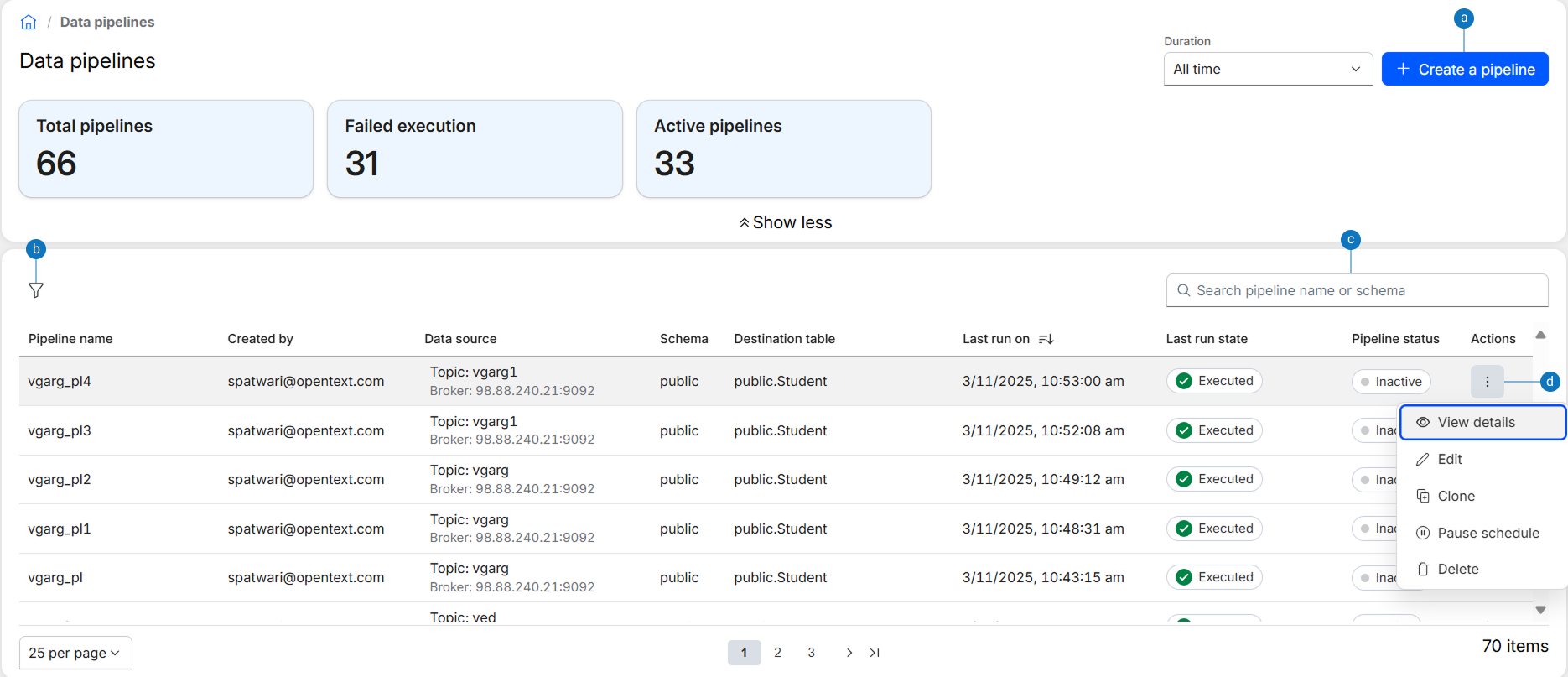1568x677 pixels.
Task: Click the Data source column header
Action: [x=460, y=339]
